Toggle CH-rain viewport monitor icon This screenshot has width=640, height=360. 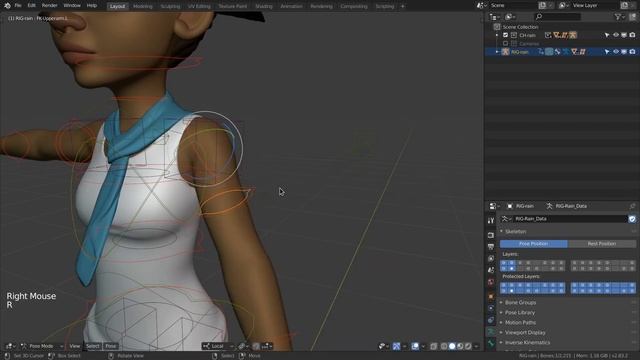pos(624,35)
